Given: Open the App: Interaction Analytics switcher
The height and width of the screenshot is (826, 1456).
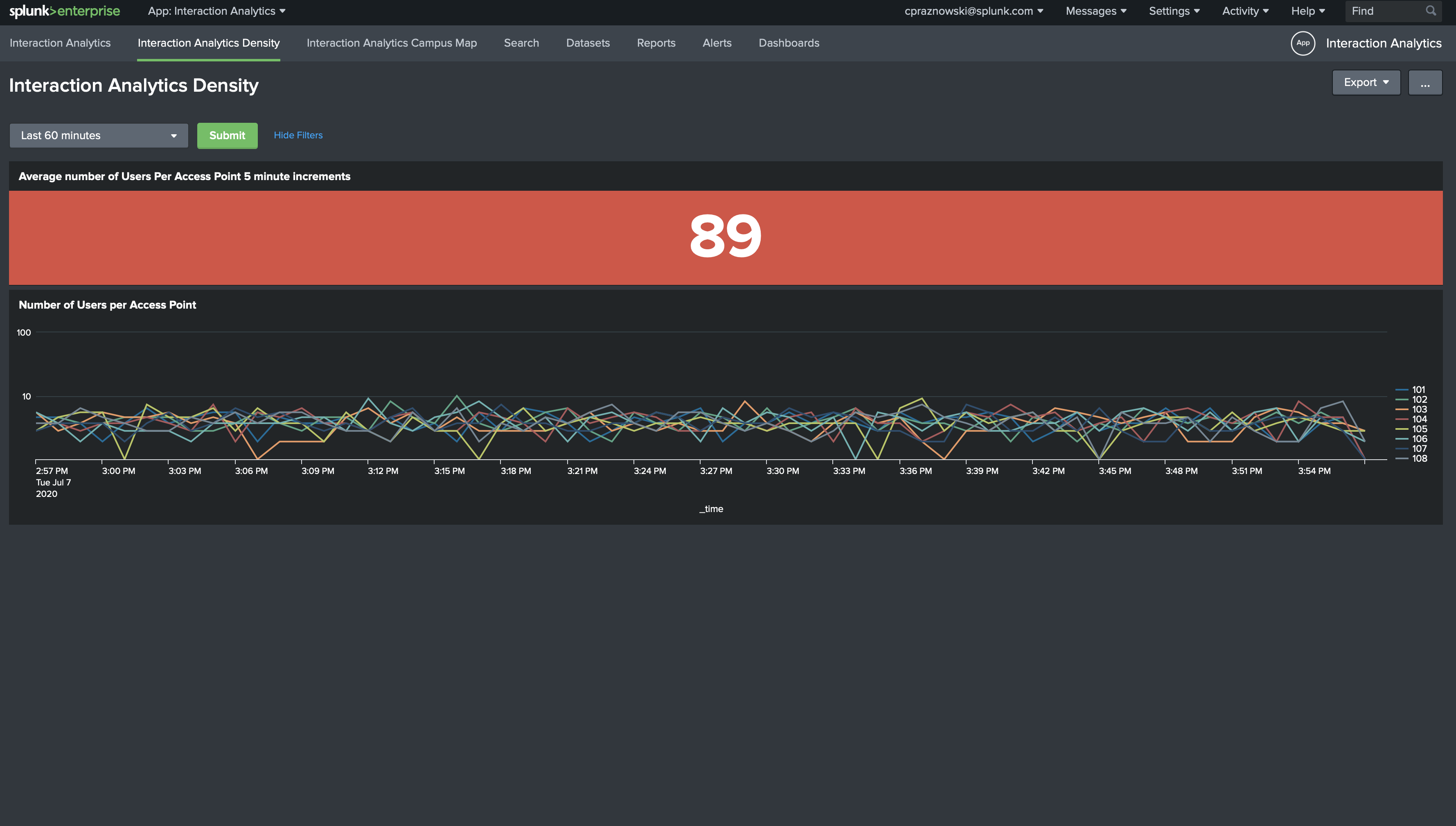Looking at the screenshot, I should point(216,11).
